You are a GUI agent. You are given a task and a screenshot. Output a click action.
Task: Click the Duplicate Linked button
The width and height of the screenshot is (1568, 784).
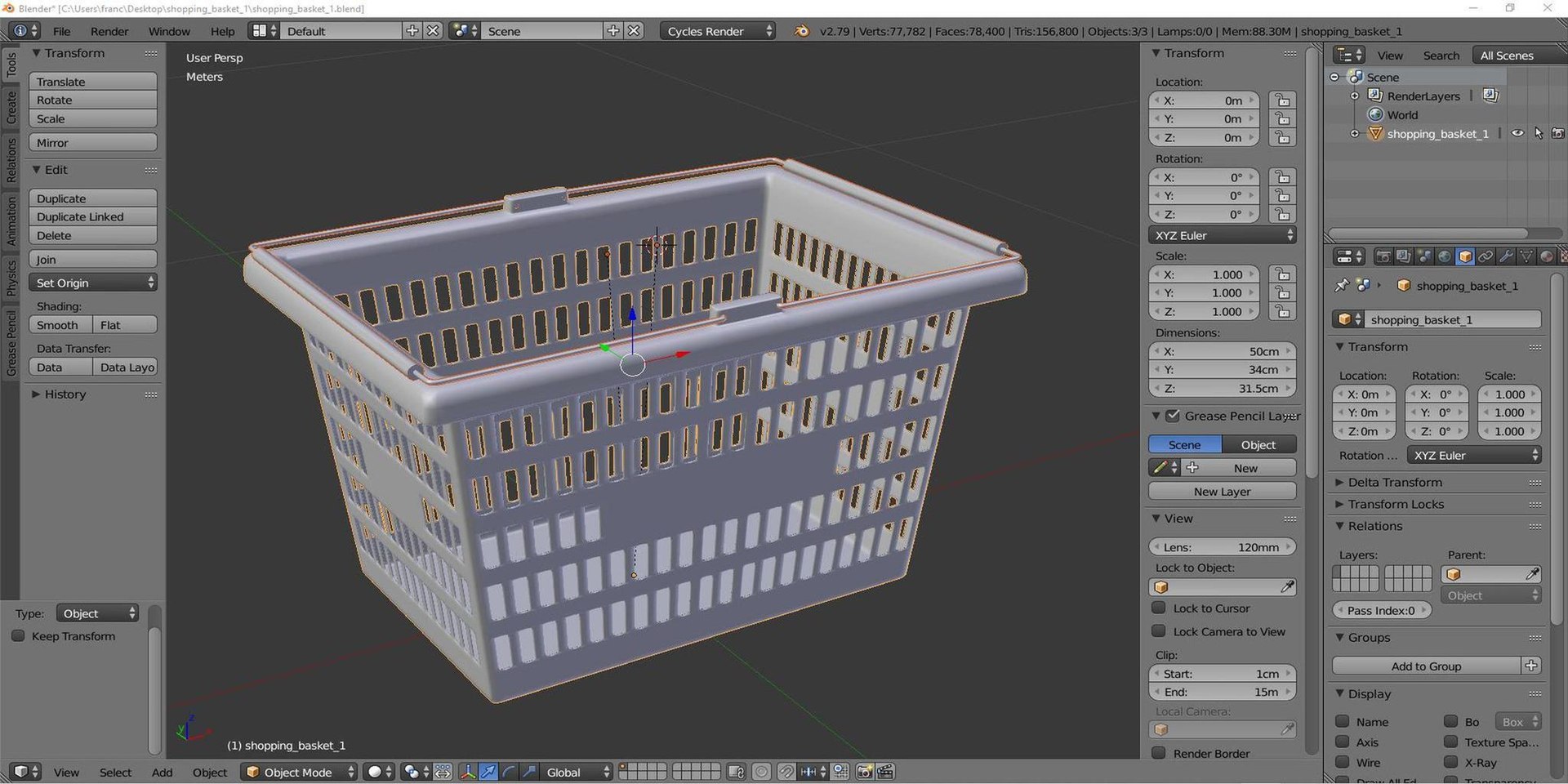coord(93,216)
